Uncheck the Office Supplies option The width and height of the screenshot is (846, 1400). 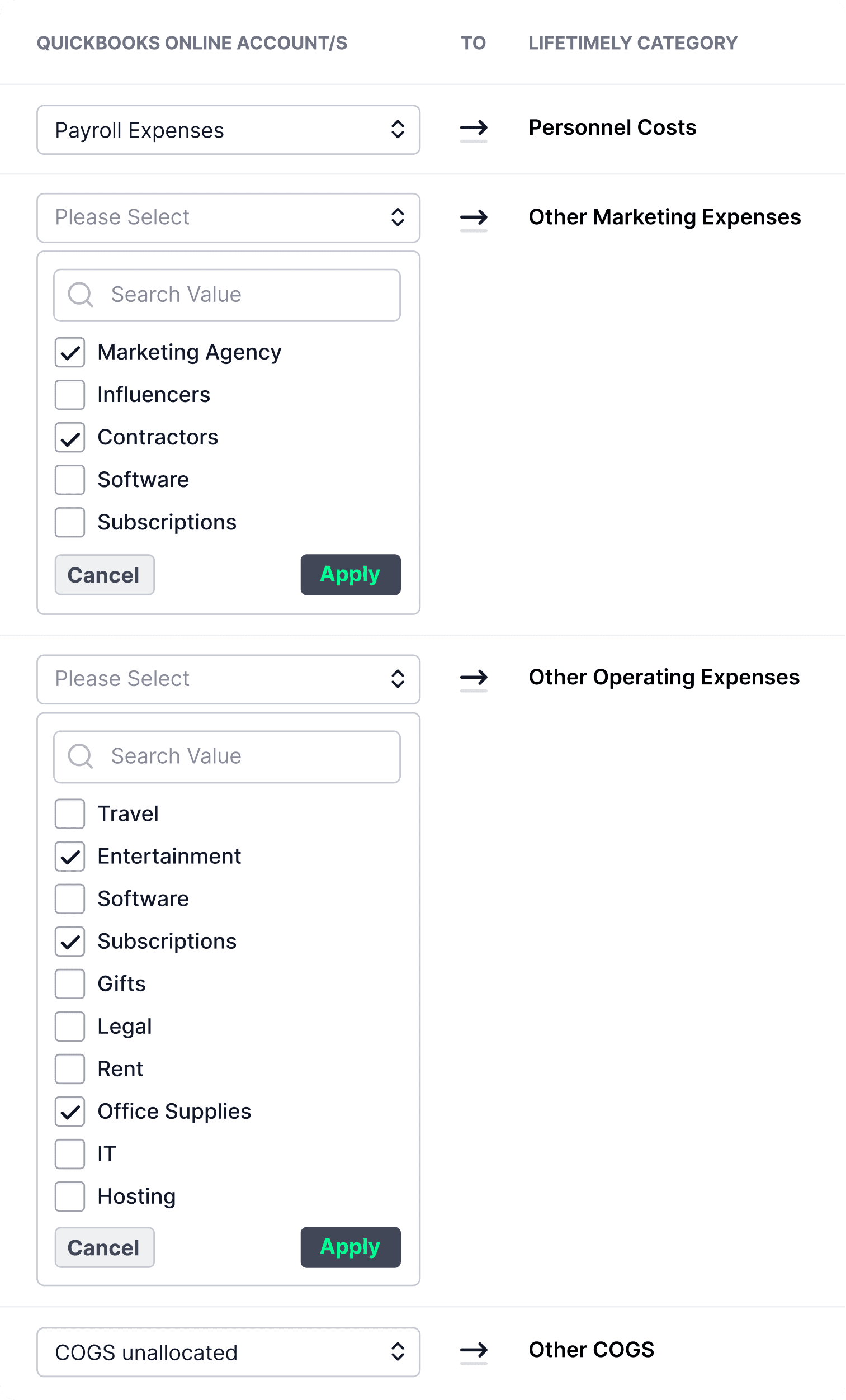(70, 1112)
